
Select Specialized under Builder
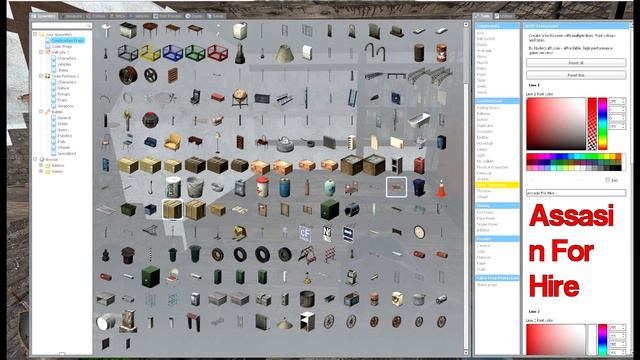tap(67, 153)
